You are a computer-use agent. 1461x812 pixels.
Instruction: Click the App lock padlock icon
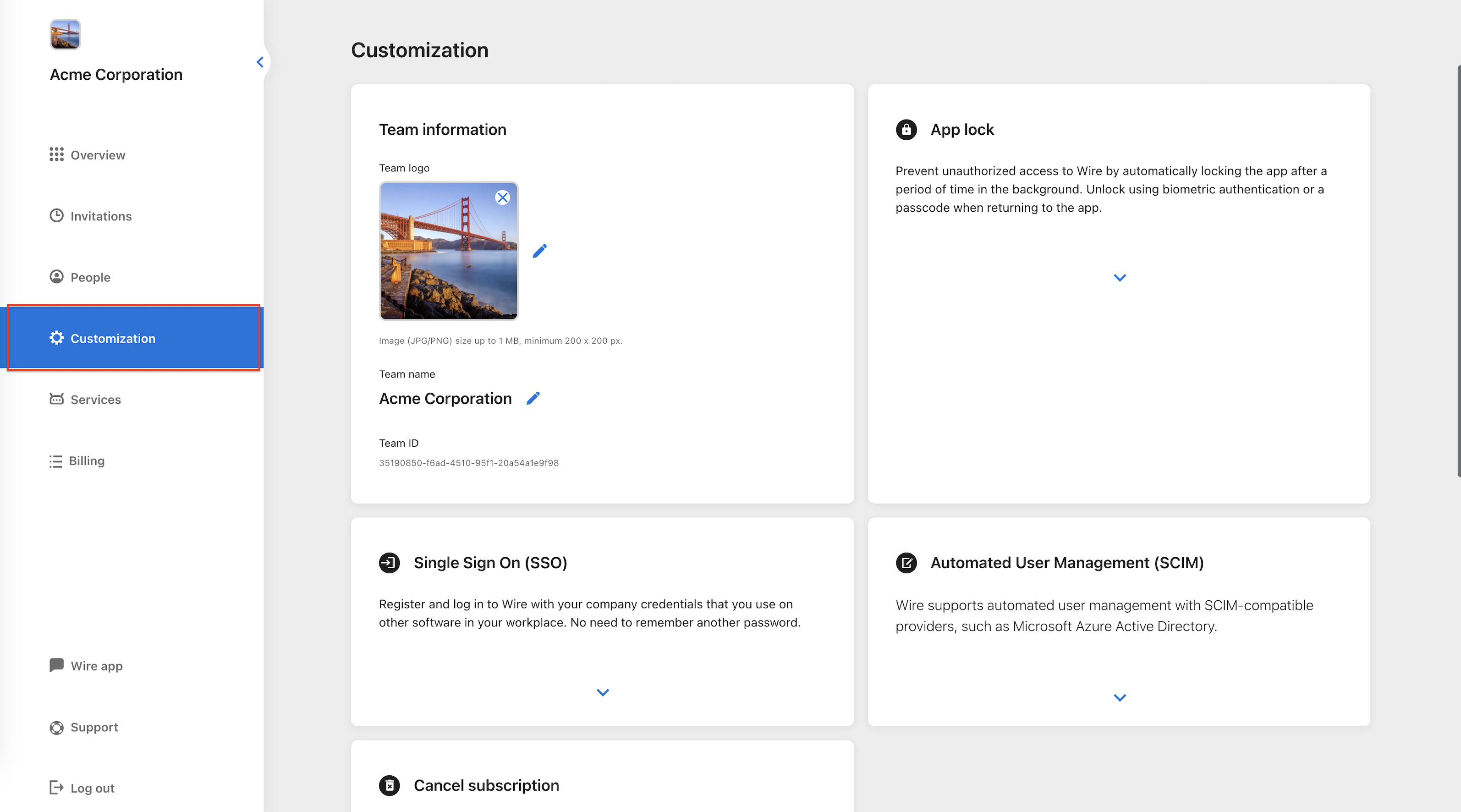tap(906, 129)
